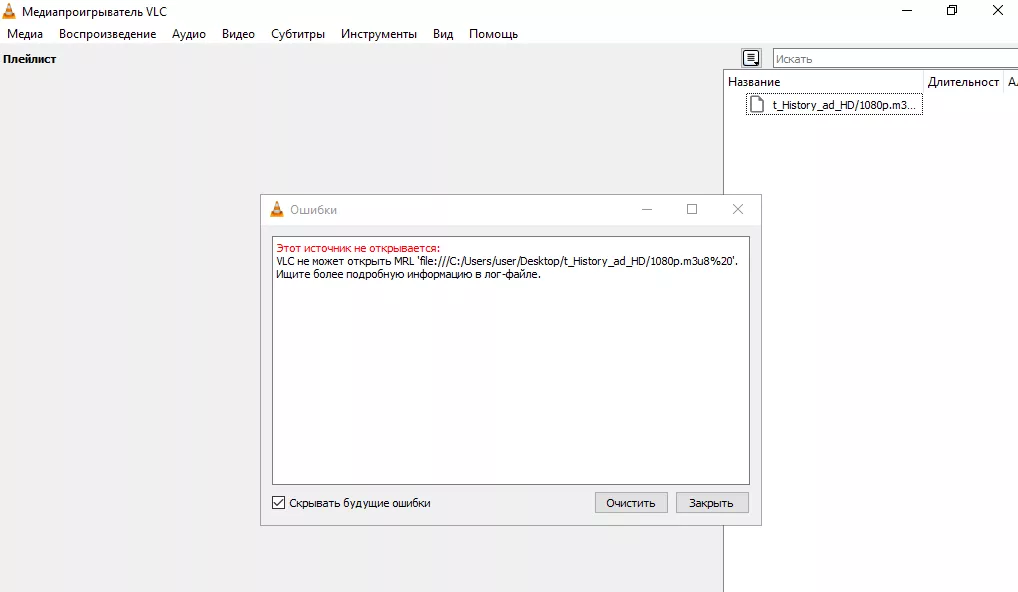Viewport: 1018px width, 592px height.
Task: Click the red Этот источник не открывается text
Action: (x=358, y=248)
